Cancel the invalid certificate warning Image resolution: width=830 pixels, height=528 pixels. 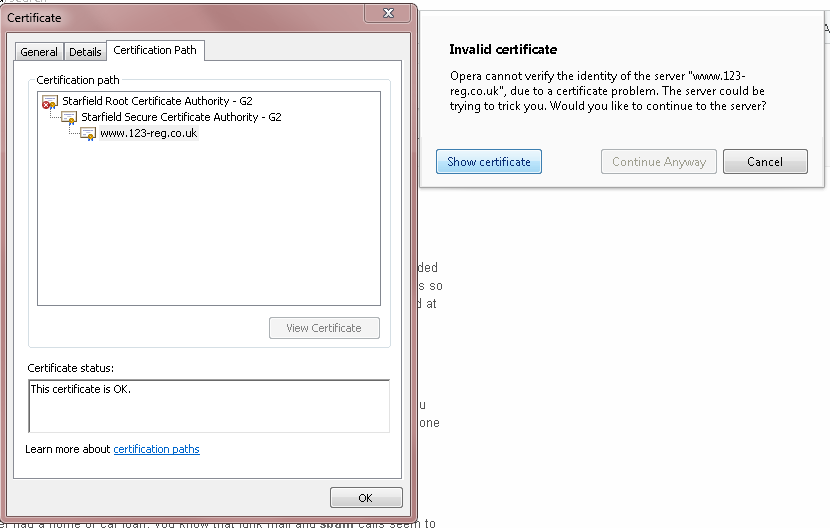point(764,162)
